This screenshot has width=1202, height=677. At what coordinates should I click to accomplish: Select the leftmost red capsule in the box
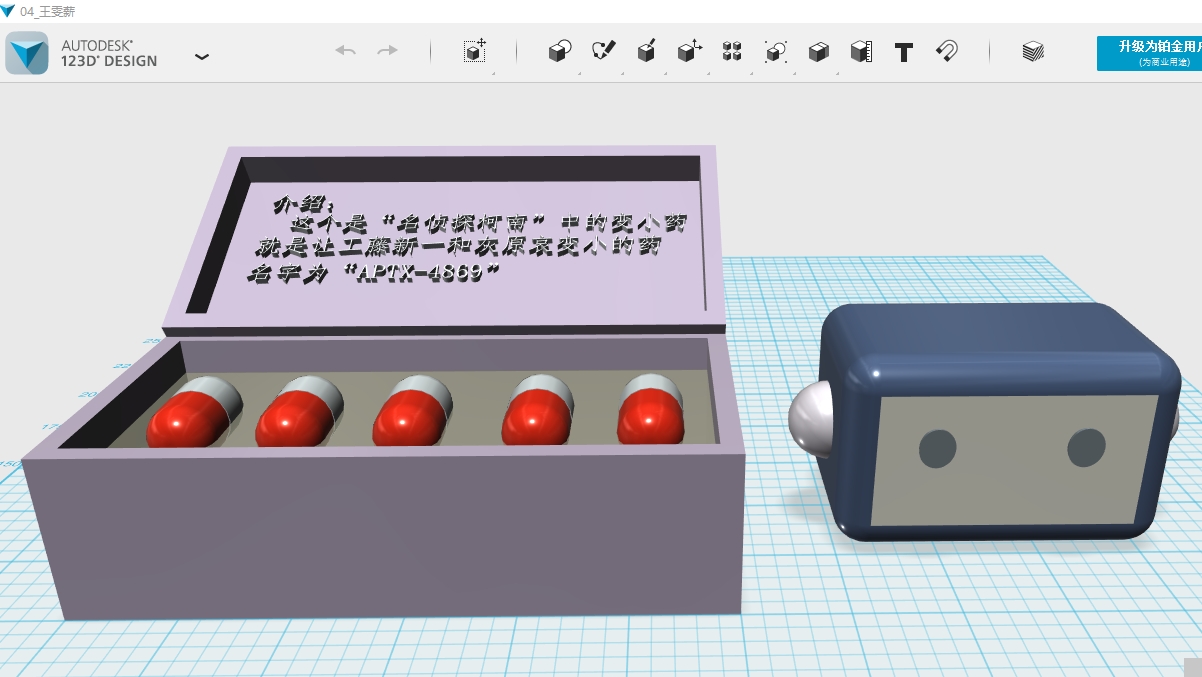(x=193, y=412)
